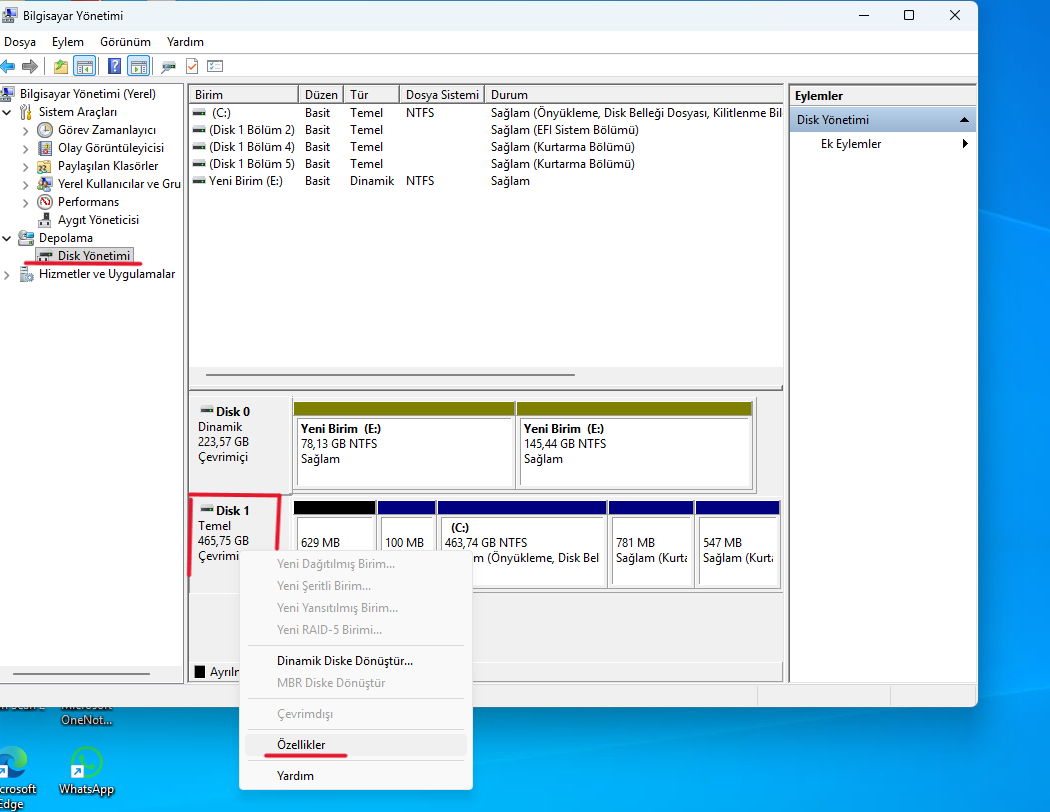Click the Dosya Sistemi column header

(442, 95)
